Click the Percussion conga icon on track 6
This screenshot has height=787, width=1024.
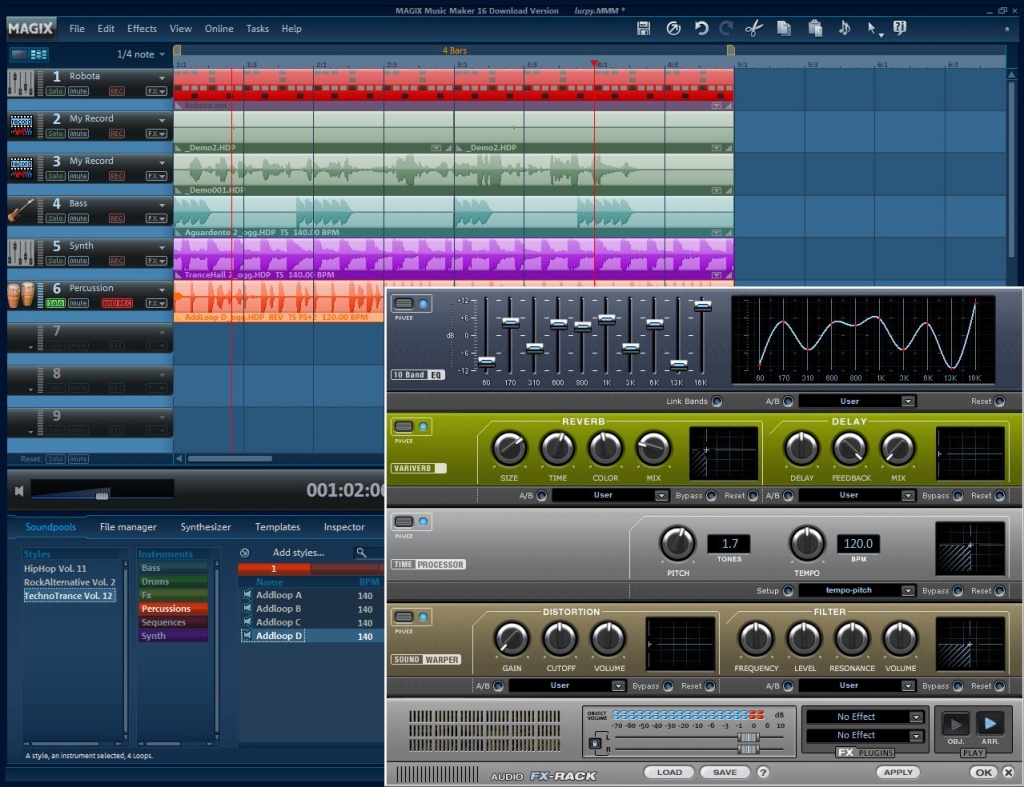(20, 296)
